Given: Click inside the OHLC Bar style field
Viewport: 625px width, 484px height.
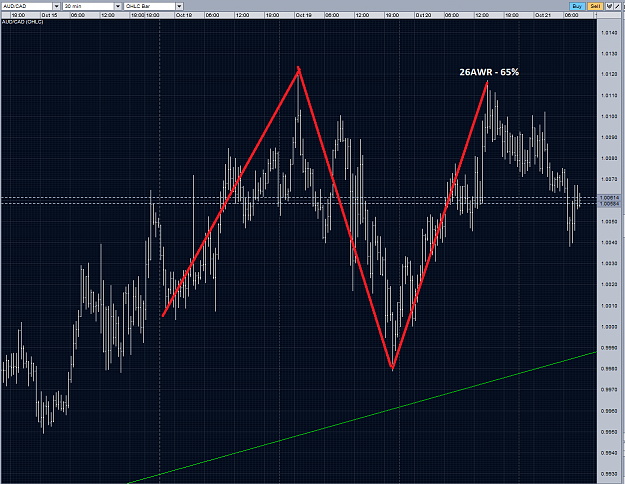Looking at the screenshot, I should (150, 6).
